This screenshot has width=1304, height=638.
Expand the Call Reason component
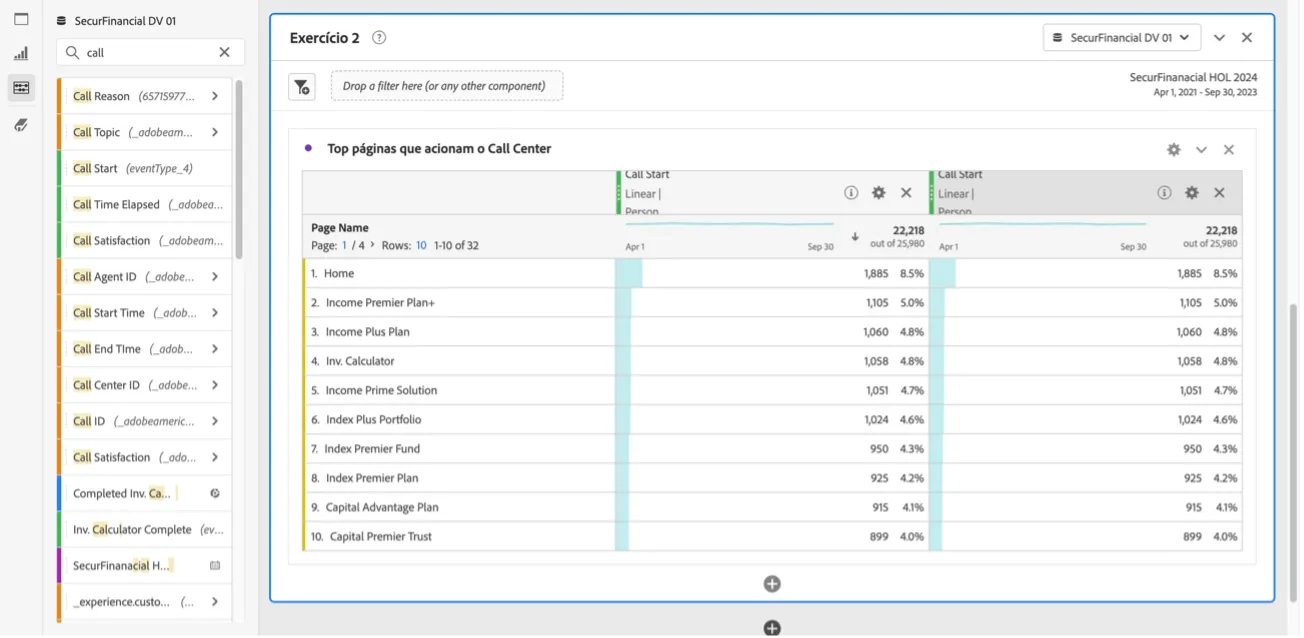point(215,97)
